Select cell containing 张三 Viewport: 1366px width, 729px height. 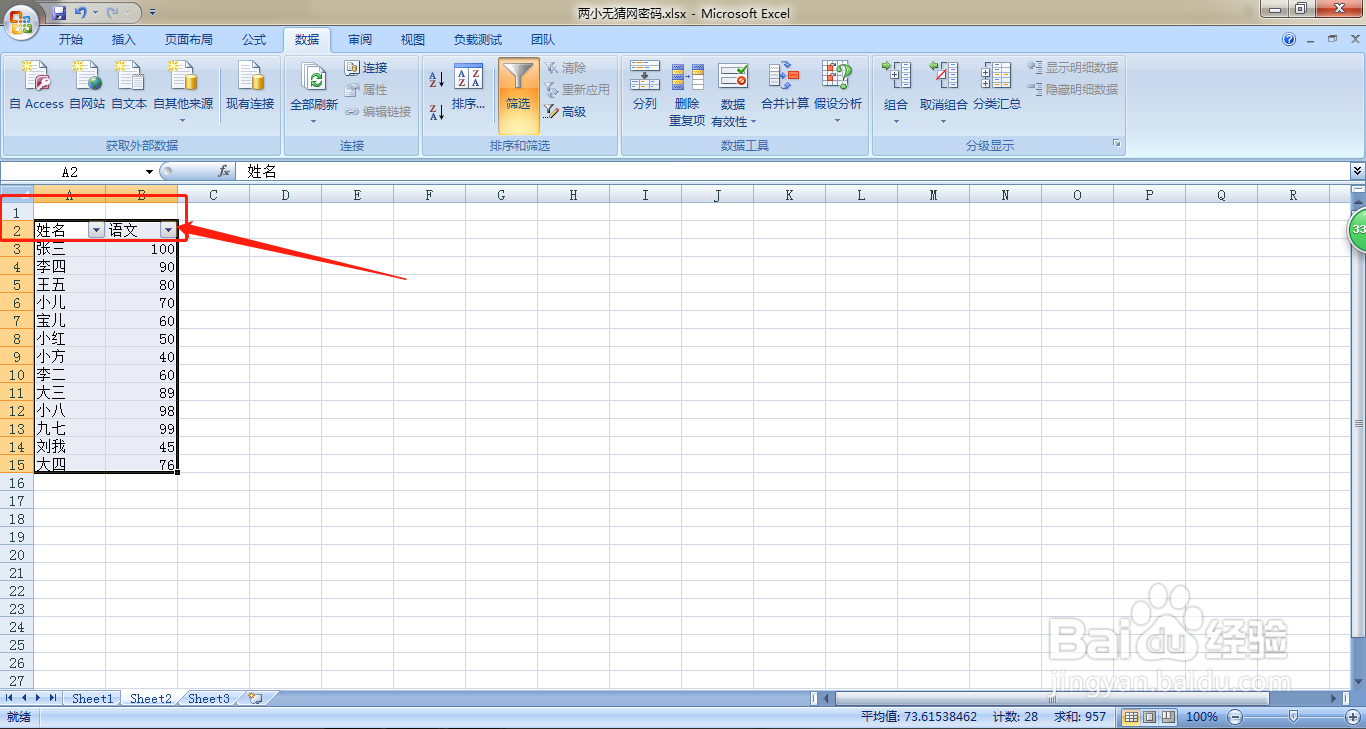[x=69, y=249]
